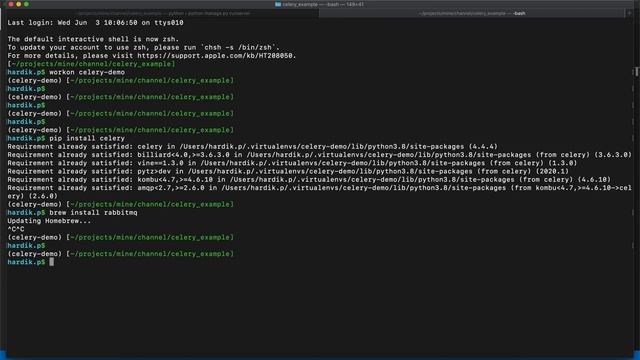The height and width of the screenshot is (360, 640).
Task: Click the celery (4.4.4) requirement line
Action: pyautogui.click(x=253, y=147)
